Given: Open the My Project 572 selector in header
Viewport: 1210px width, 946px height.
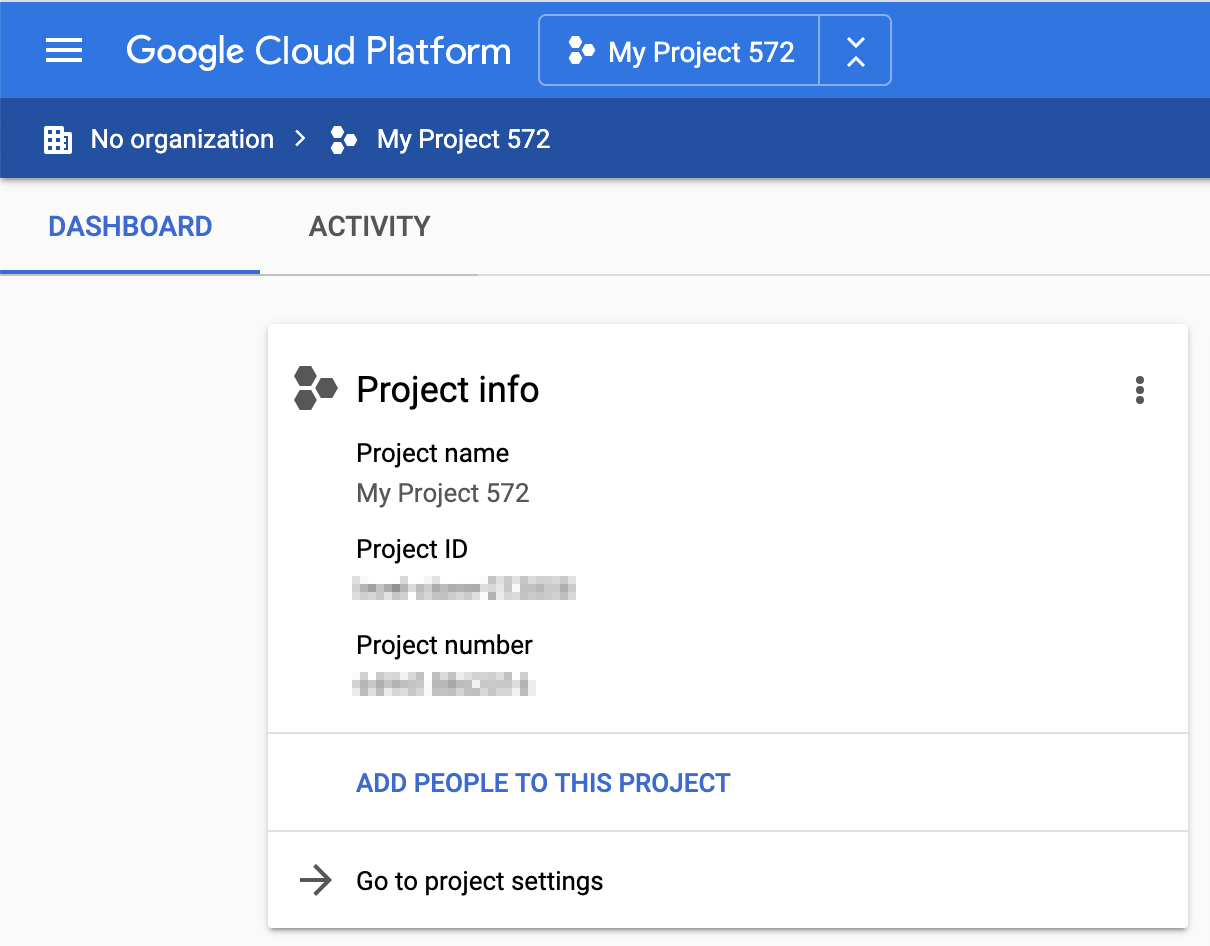Looking at the screenshot, I should coord(680,51).
